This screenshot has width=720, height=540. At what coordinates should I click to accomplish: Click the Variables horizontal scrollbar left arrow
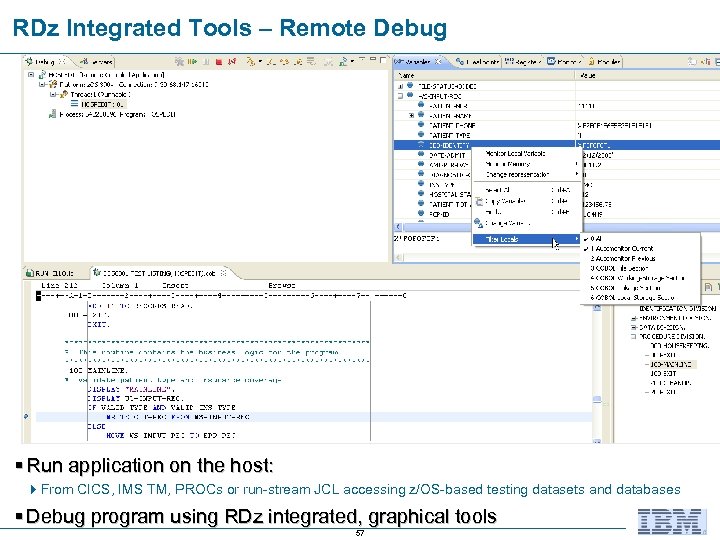398,226
